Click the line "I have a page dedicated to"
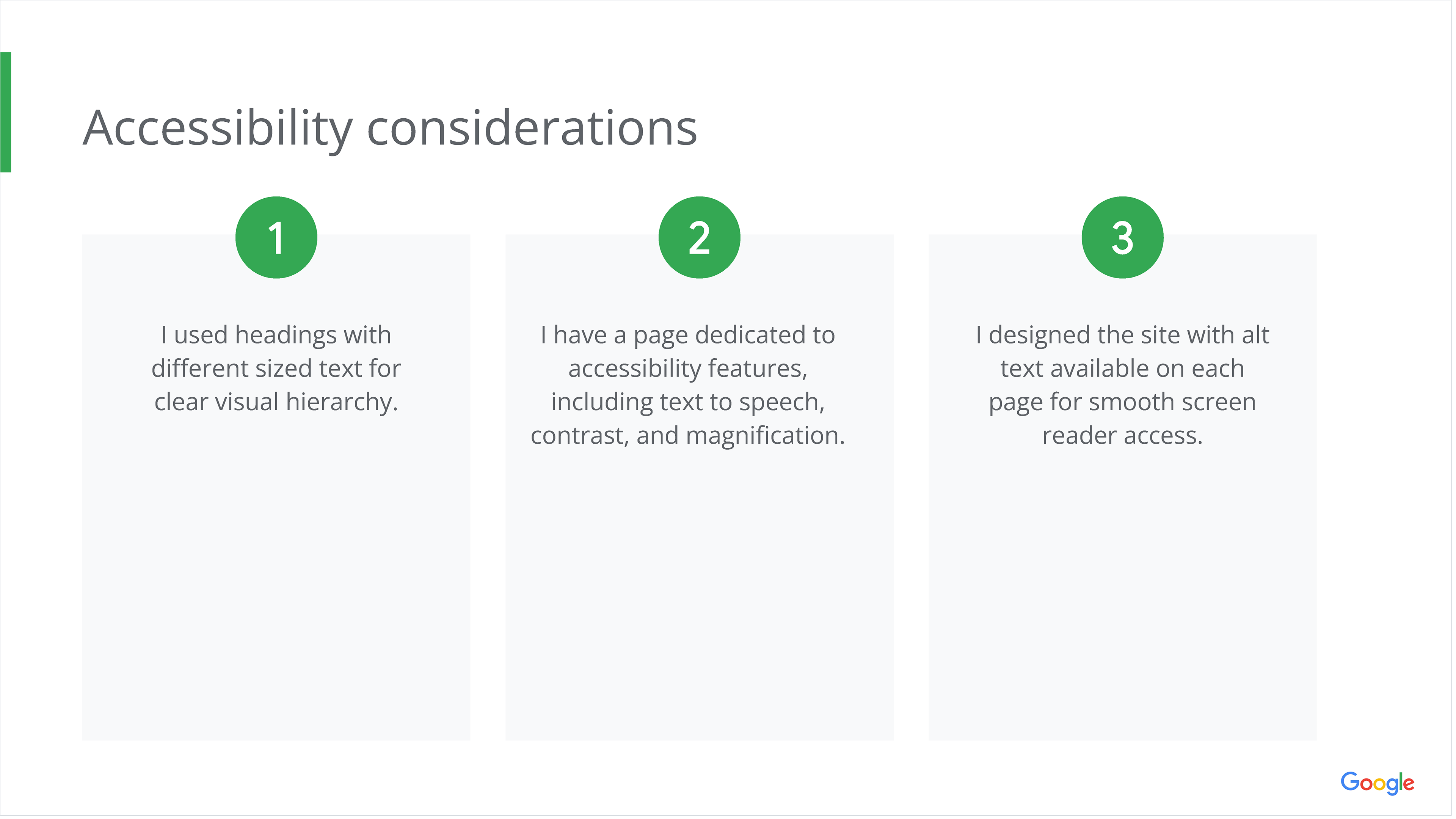This screenshot has width=1456, height=819. coord(688,335)
